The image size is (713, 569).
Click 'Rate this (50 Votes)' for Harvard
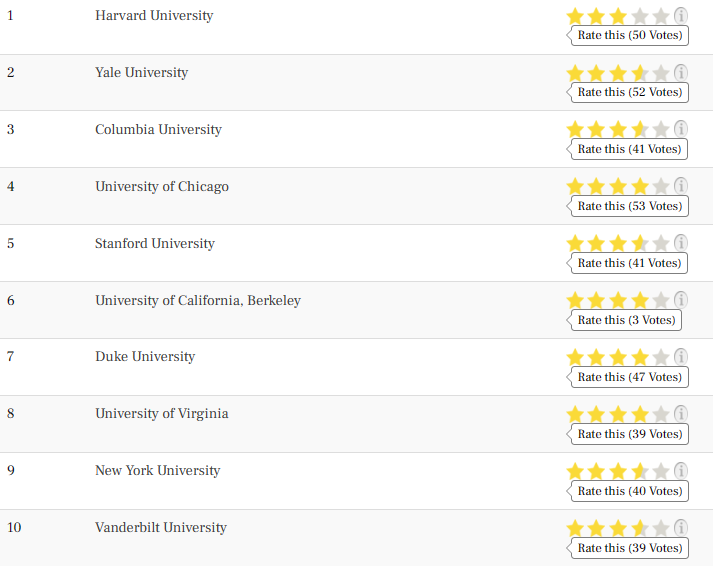click(629, 35)
